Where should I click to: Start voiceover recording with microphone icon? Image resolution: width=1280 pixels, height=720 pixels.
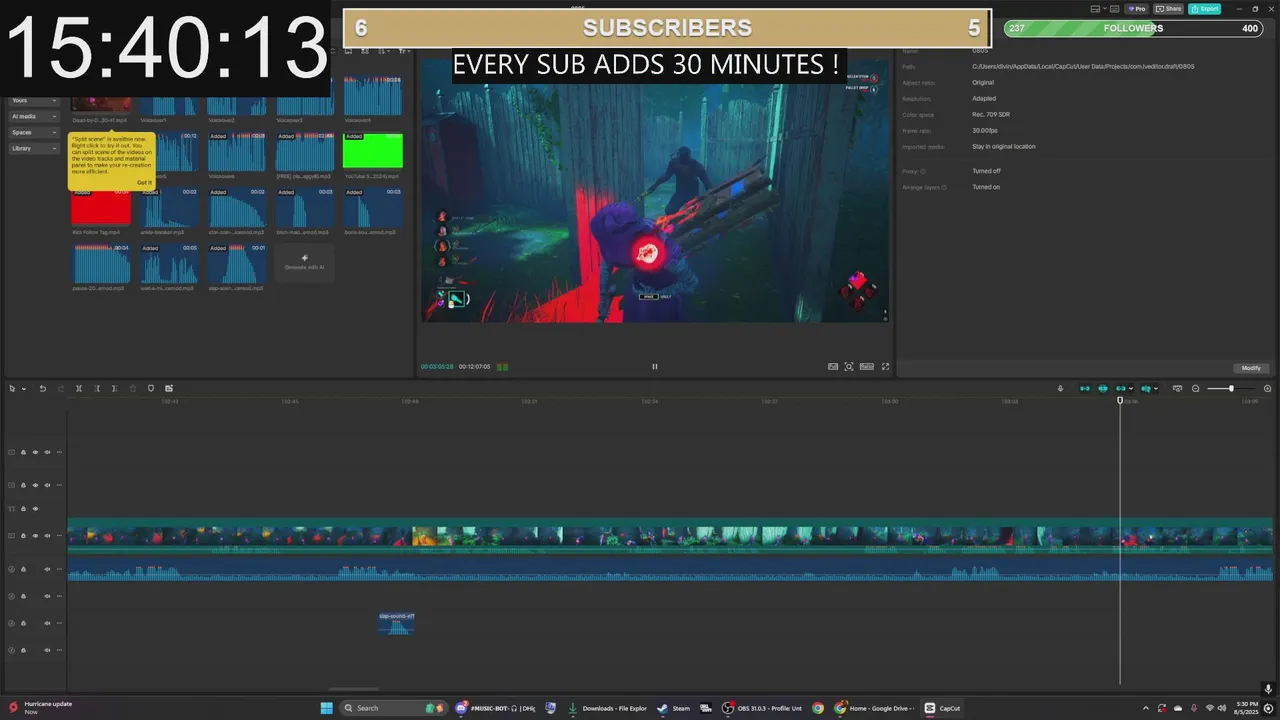pyautogui.click(x=1061, y=388)
